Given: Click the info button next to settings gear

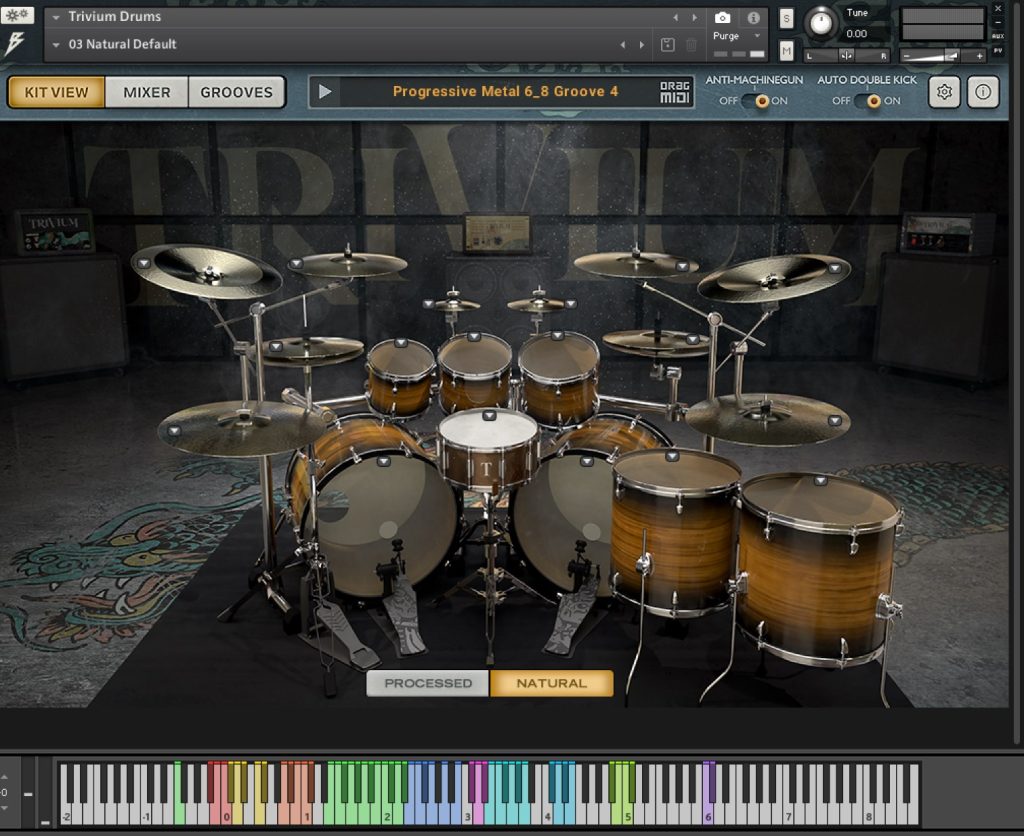Looking at the screenshot, I should pos(981,91).
